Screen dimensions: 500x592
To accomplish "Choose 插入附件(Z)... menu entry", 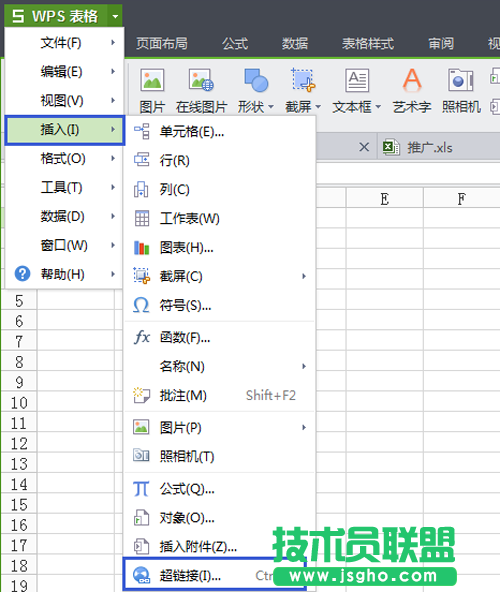I will click(x=220, y=546).
